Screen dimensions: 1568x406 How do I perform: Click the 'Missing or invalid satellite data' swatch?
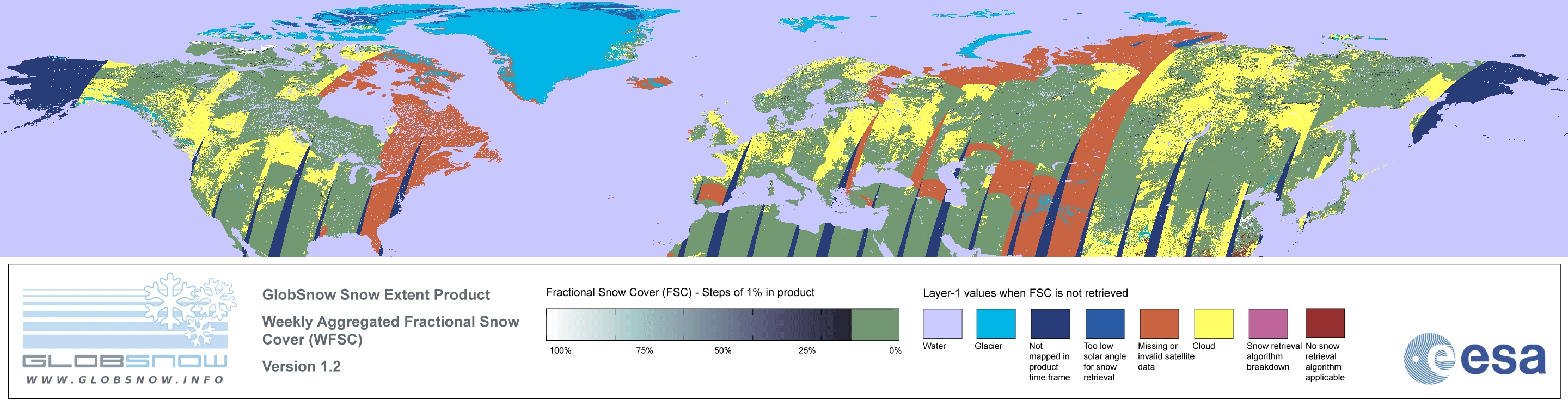tap(1159, 323)
